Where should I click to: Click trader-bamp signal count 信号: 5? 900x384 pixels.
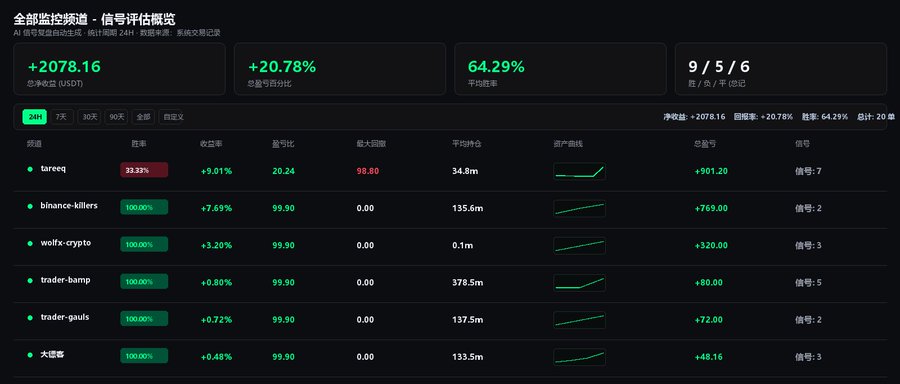808,282
